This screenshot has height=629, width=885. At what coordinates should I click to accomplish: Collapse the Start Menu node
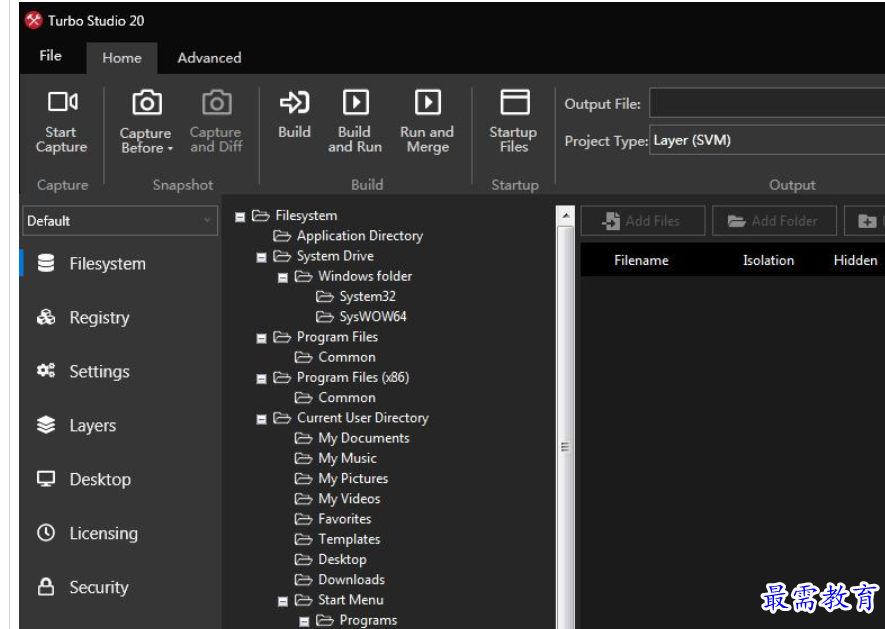tap(283, 602)
